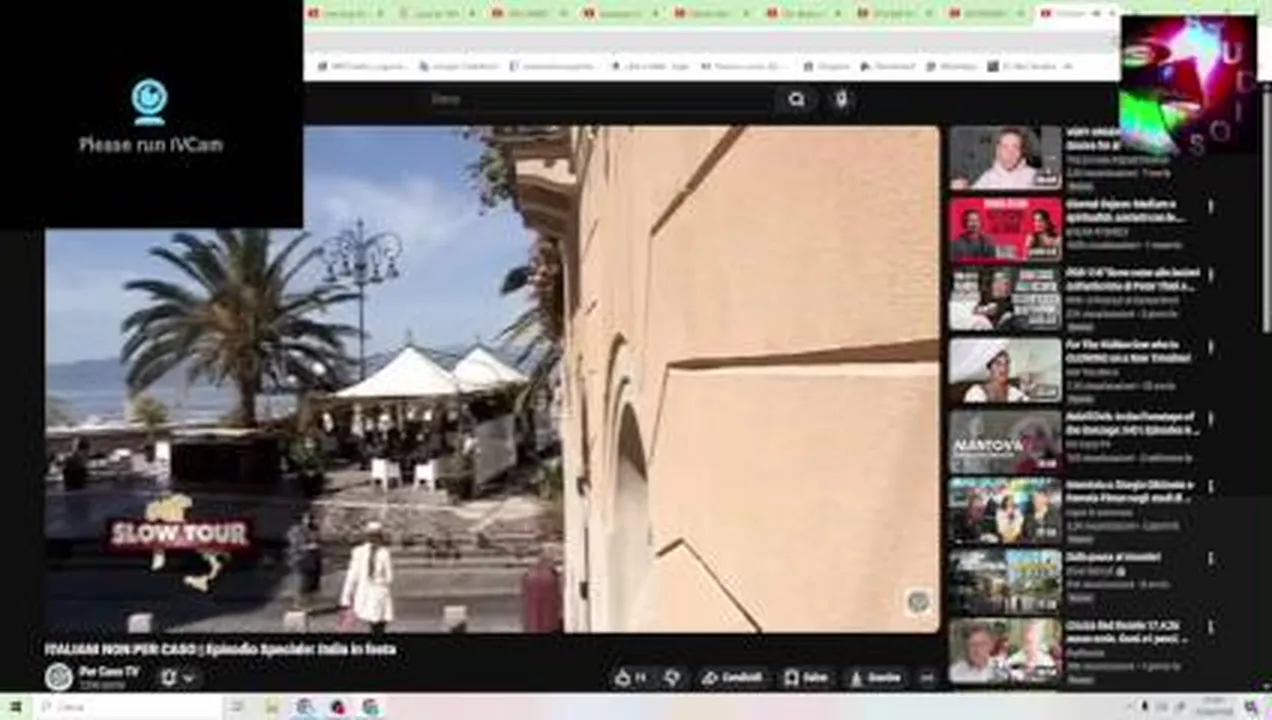
Task: Download the video with the Scarica button
Action: 875,677
